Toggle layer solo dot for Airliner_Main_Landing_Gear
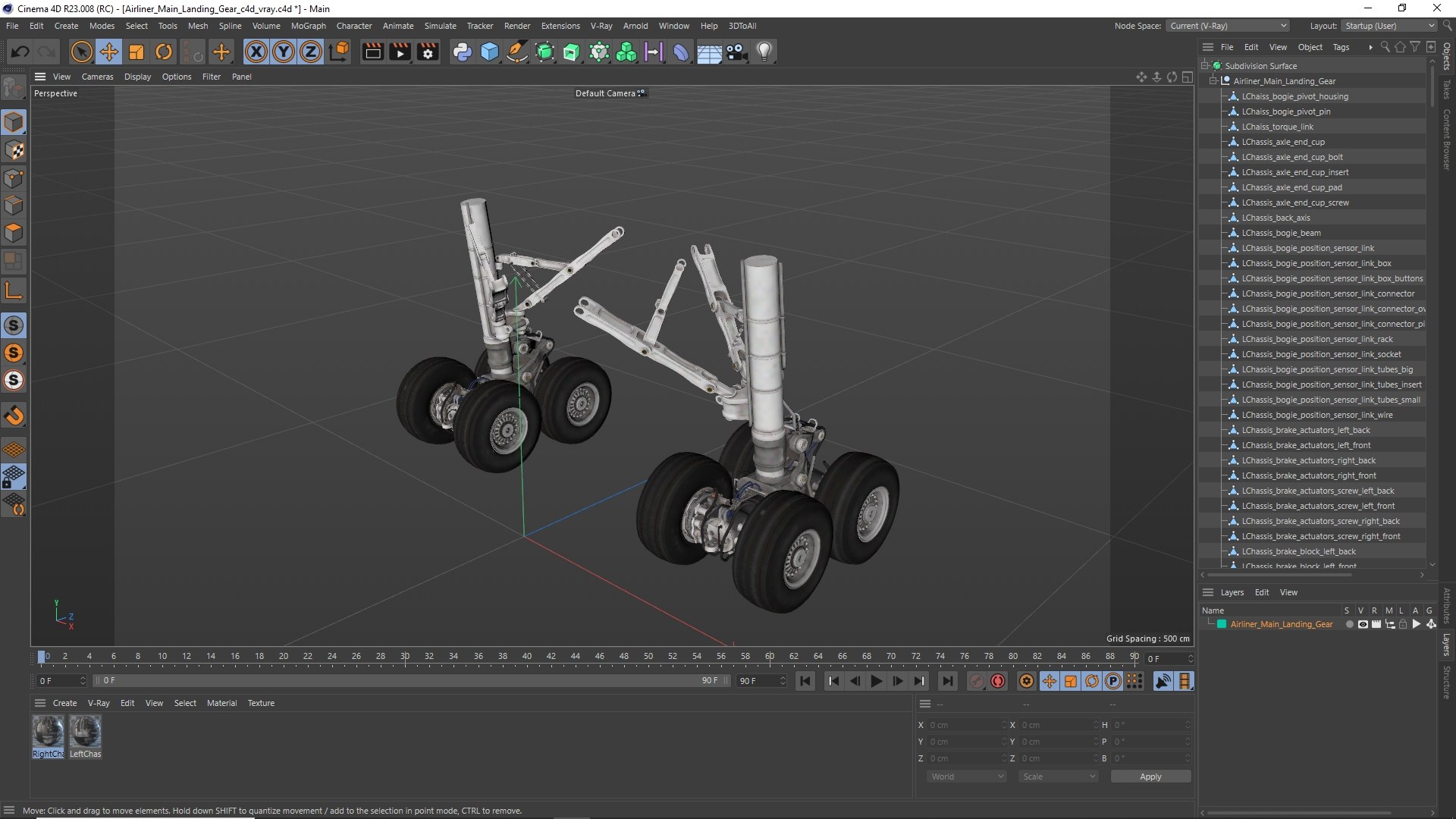Image resolution: width=1456 pixels, height=819 pixels. [x=1349, y=624]
